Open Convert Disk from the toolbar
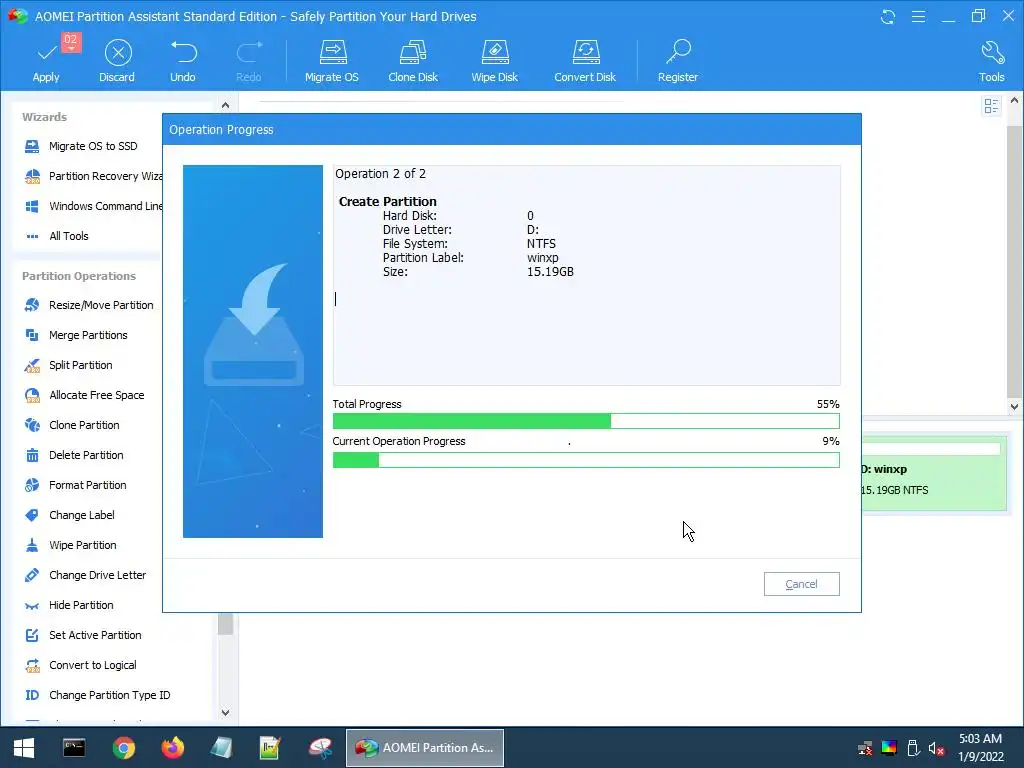The height and width of the screenshot is (768, 1024). (585, 61)
